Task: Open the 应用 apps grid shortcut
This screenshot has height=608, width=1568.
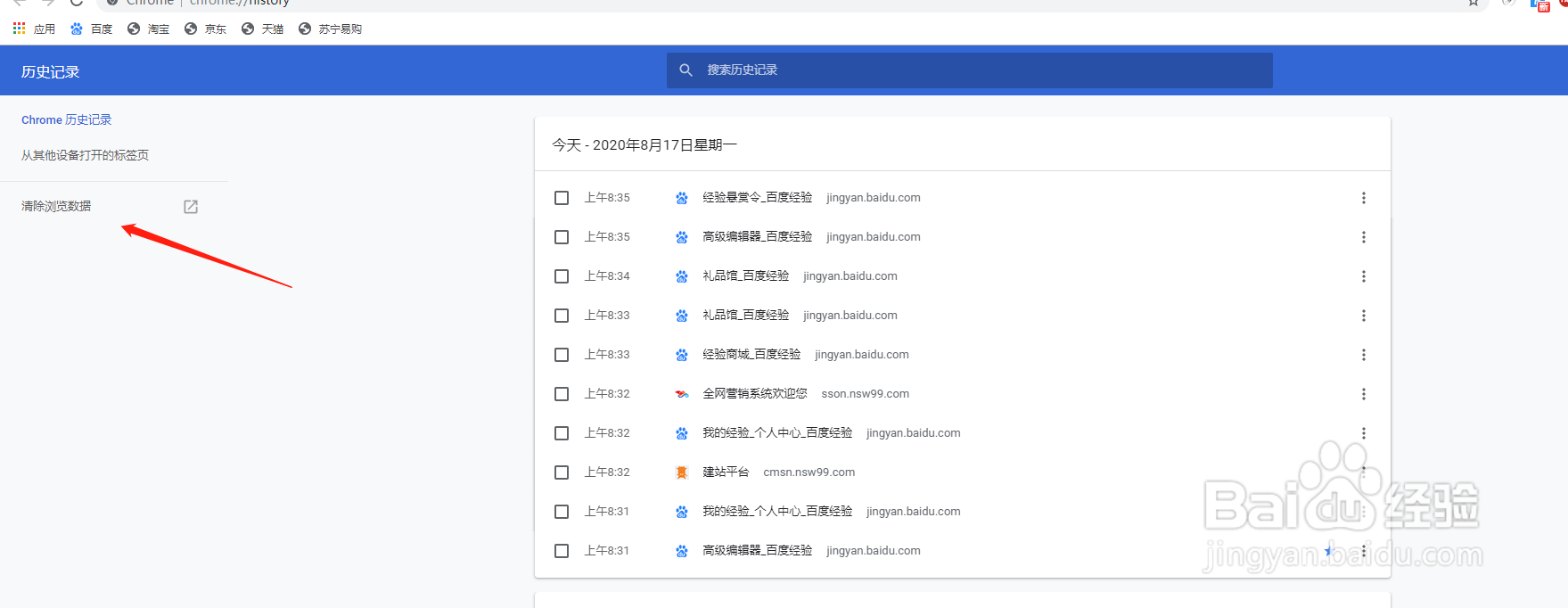Action: 34,29
